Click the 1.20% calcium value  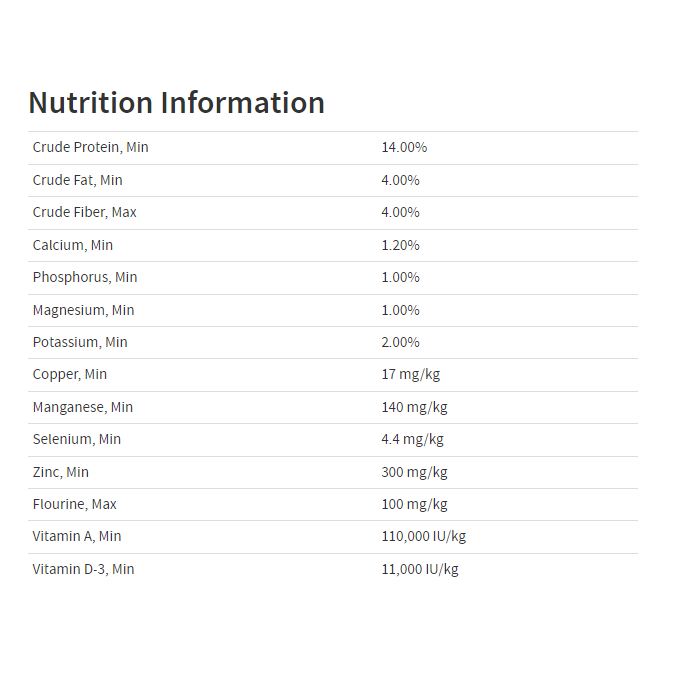pos(400,245)
